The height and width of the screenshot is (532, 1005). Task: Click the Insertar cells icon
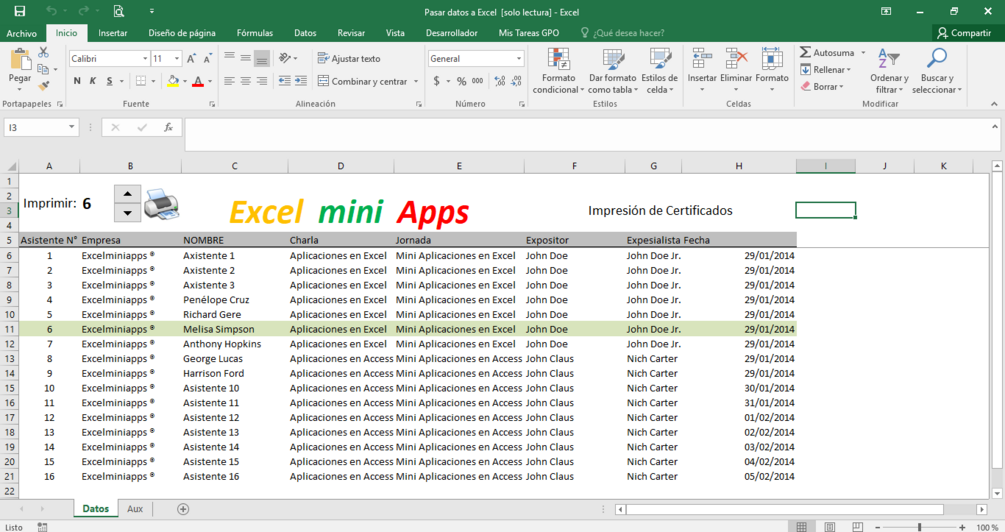[x=702, y=59]
